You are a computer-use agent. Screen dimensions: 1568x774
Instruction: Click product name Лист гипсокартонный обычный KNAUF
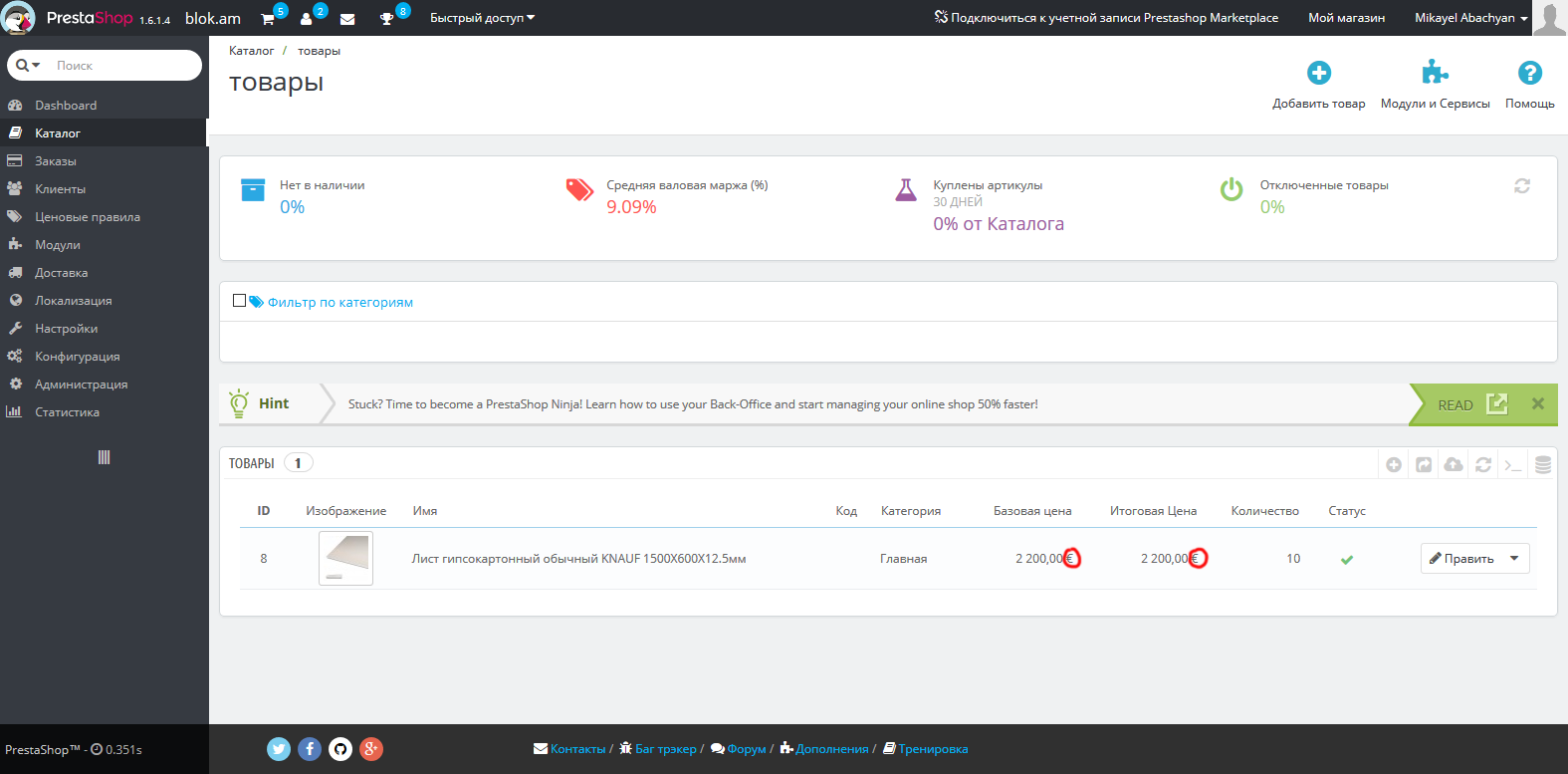[578, 559]
